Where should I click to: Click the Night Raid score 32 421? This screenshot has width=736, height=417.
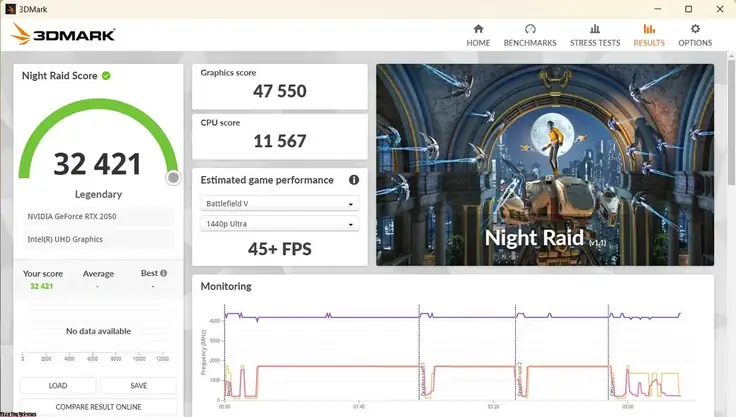tap(98, 164)
